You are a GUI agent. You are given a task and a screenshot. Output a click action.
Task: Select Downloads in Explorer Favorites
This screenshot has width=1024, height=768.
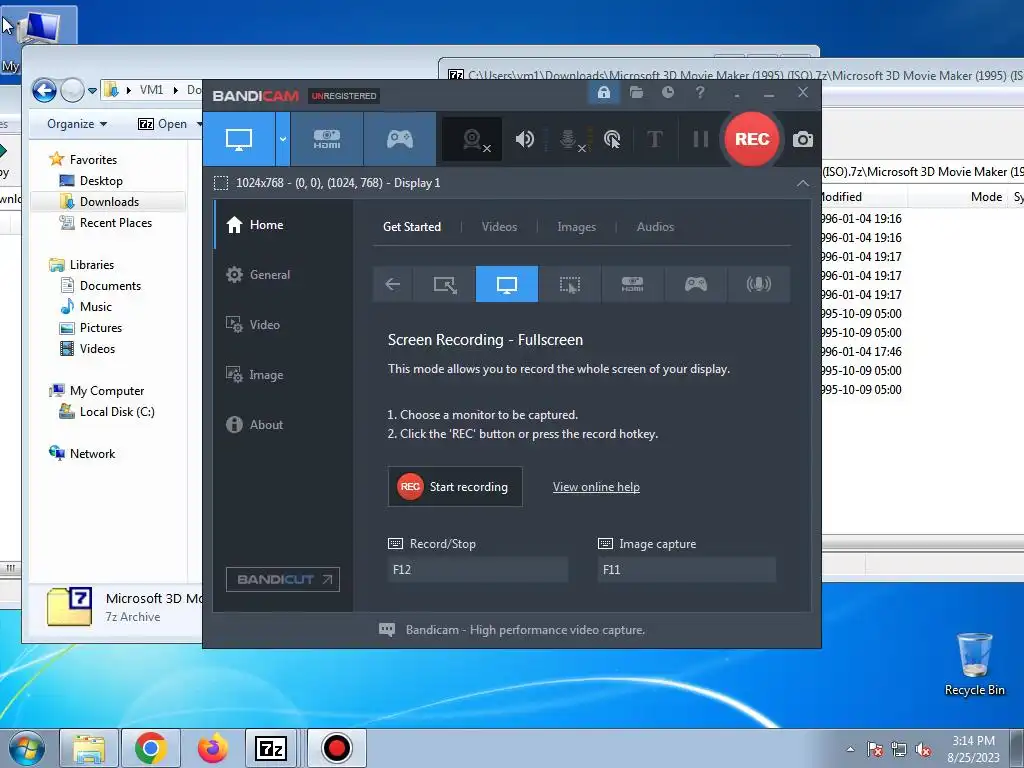point(109,202)
